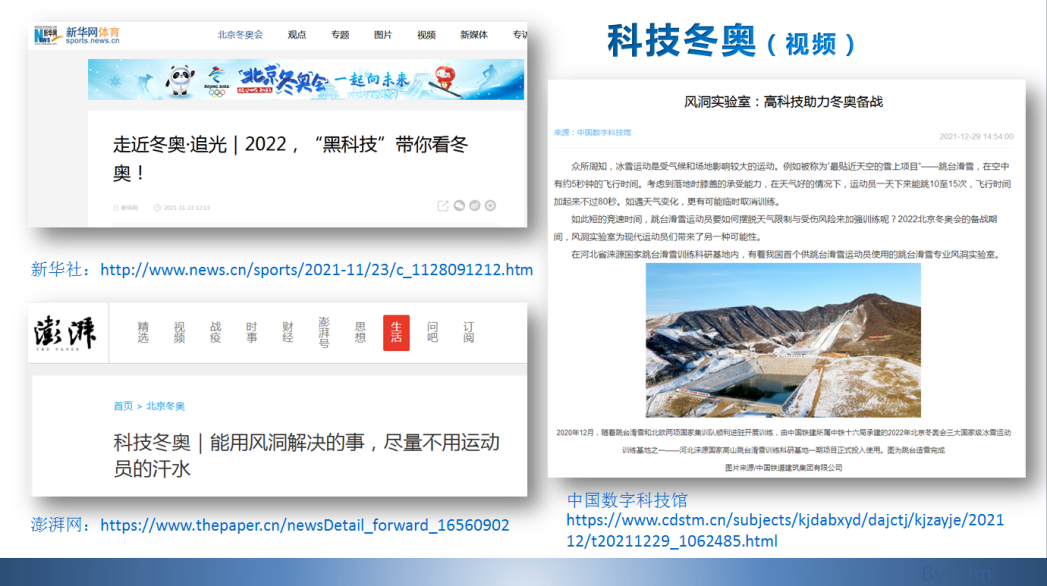
Task: Share Xinhua article via Weibo icon
Action: pyautogui.click(x=475, y=206)
